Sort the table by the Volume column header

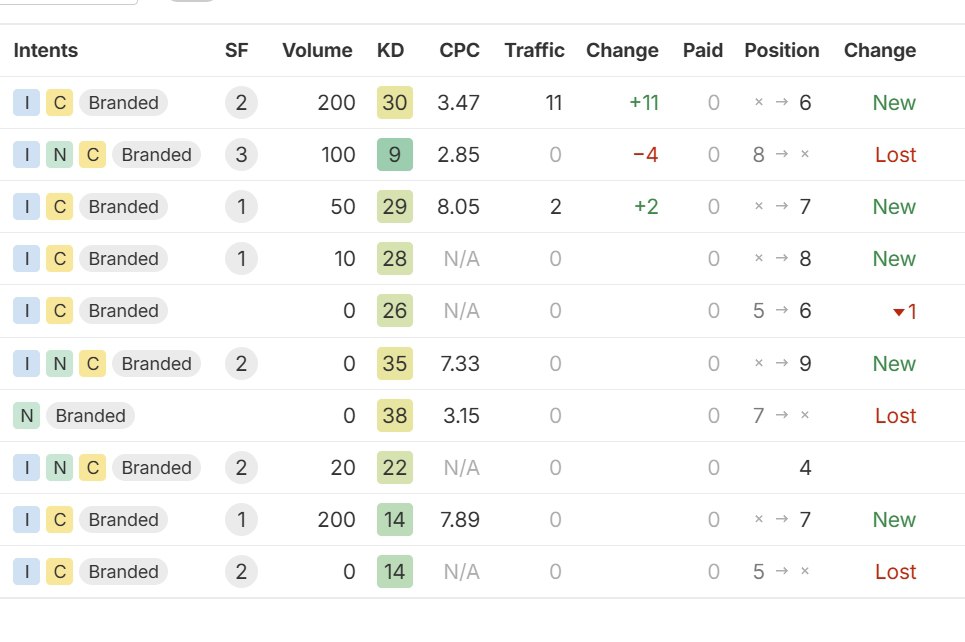click(317, 51)
